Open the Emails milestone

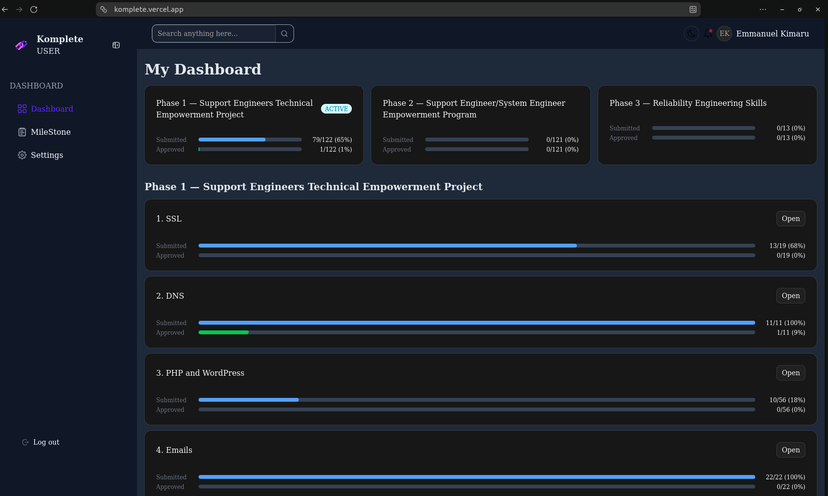(790, 450)
